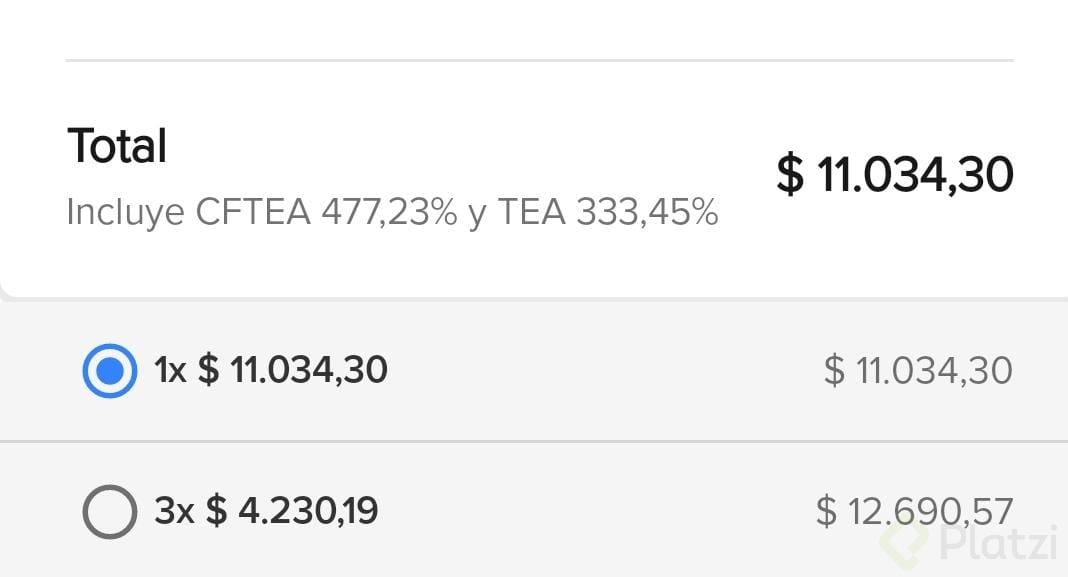The width and height of the screenshot is (1068, 577).
Task: Select the 1x installment radio button
Action: coord(109,371)
